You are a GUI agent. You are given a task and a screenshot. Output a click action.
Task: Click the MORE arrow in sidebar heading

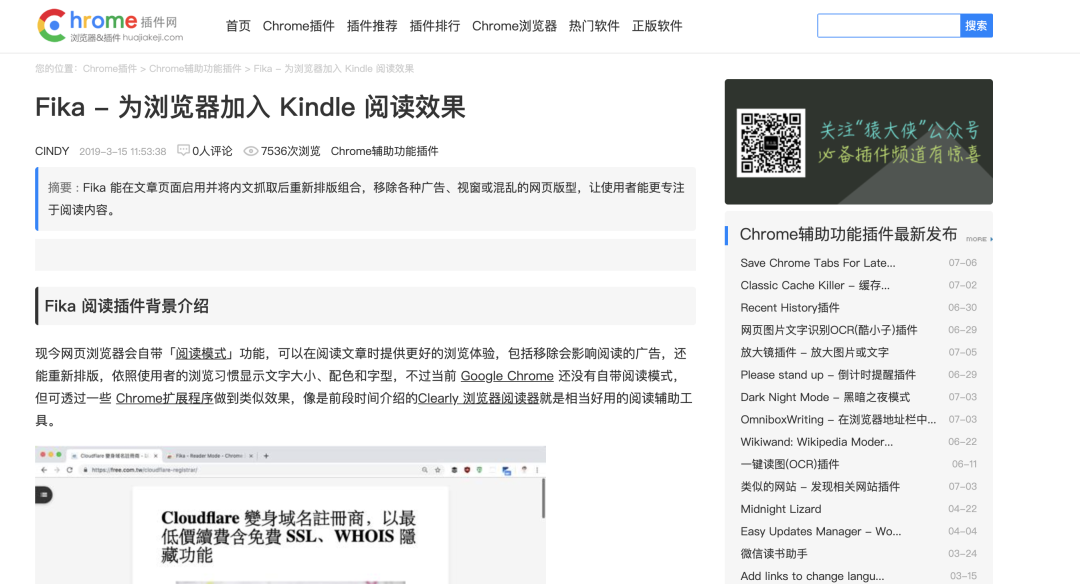tap(979, 239)
